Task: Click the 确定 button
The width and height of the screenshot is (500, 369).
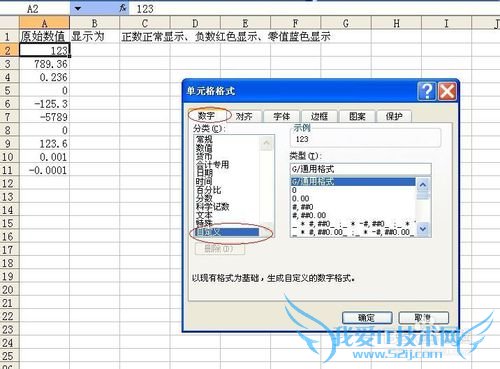Action: [367, 318]
